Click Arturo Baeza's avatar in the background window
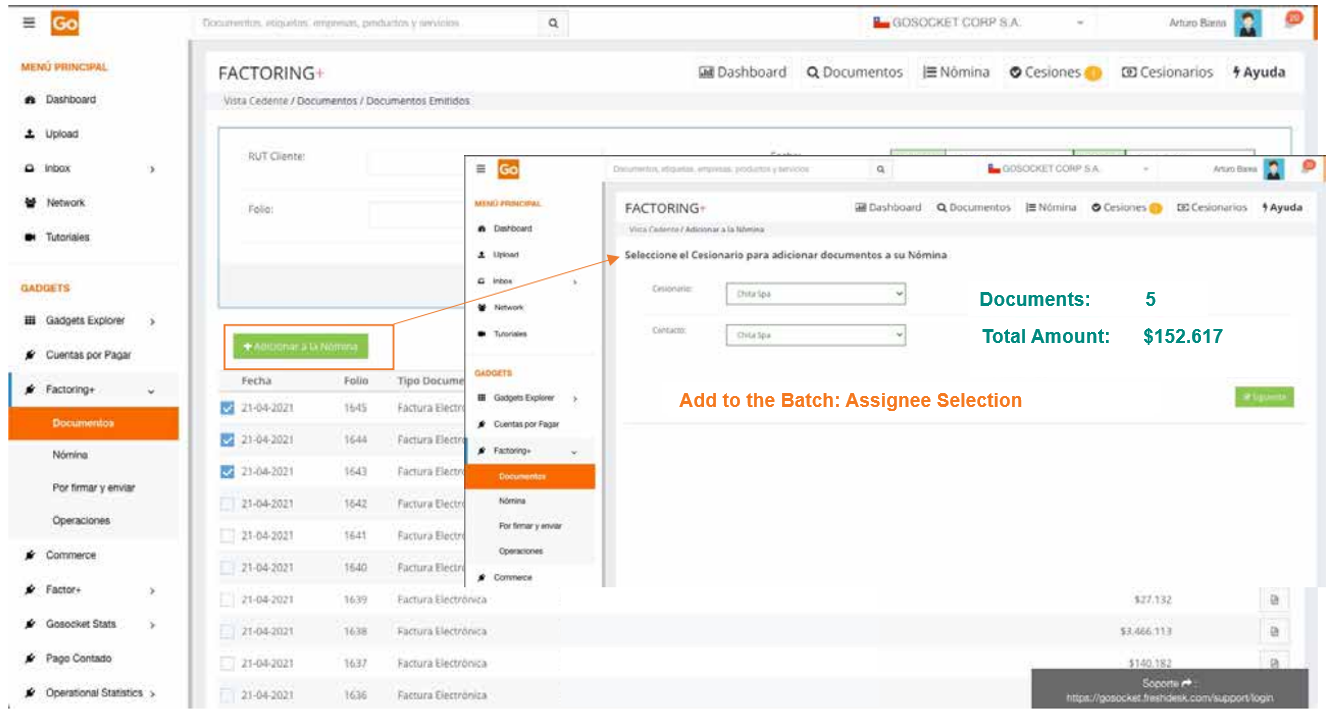1328x719 pixels. click(x=1247, y=23)
